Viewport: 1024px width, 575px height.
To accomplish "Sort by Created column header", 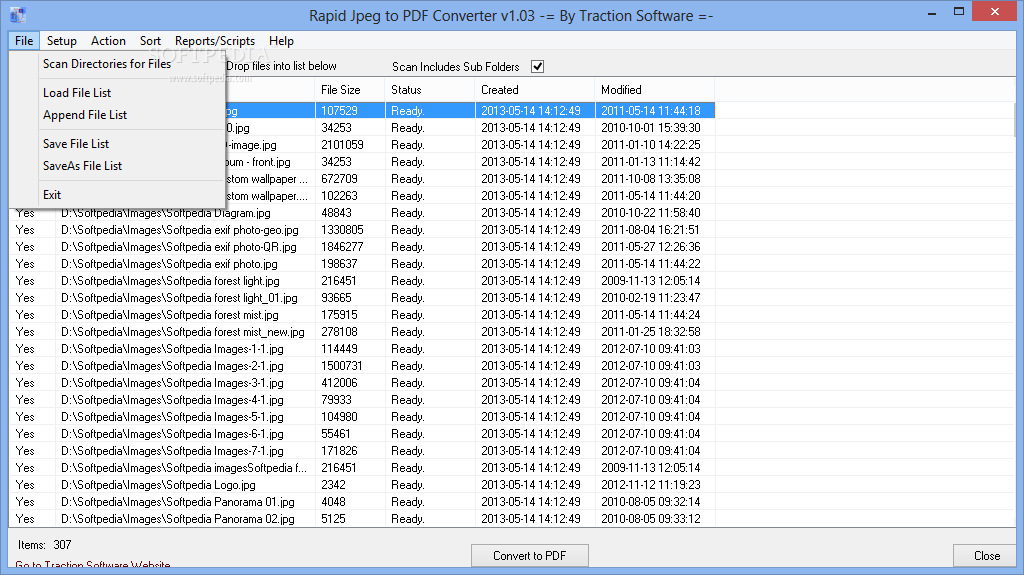I will pyautogui.click(x=535, y=90).
